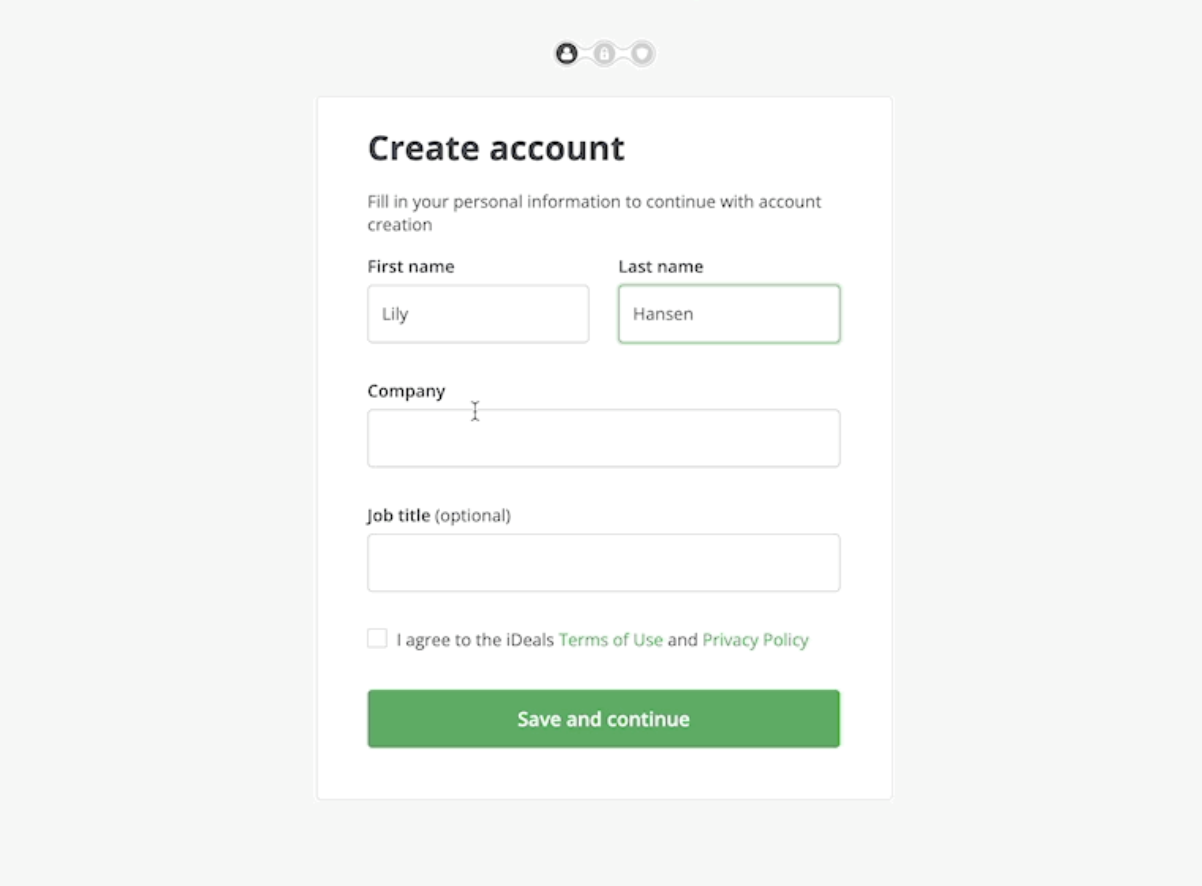Select the Job title input box
1202x886 pixels.
(x=604, y=563)
